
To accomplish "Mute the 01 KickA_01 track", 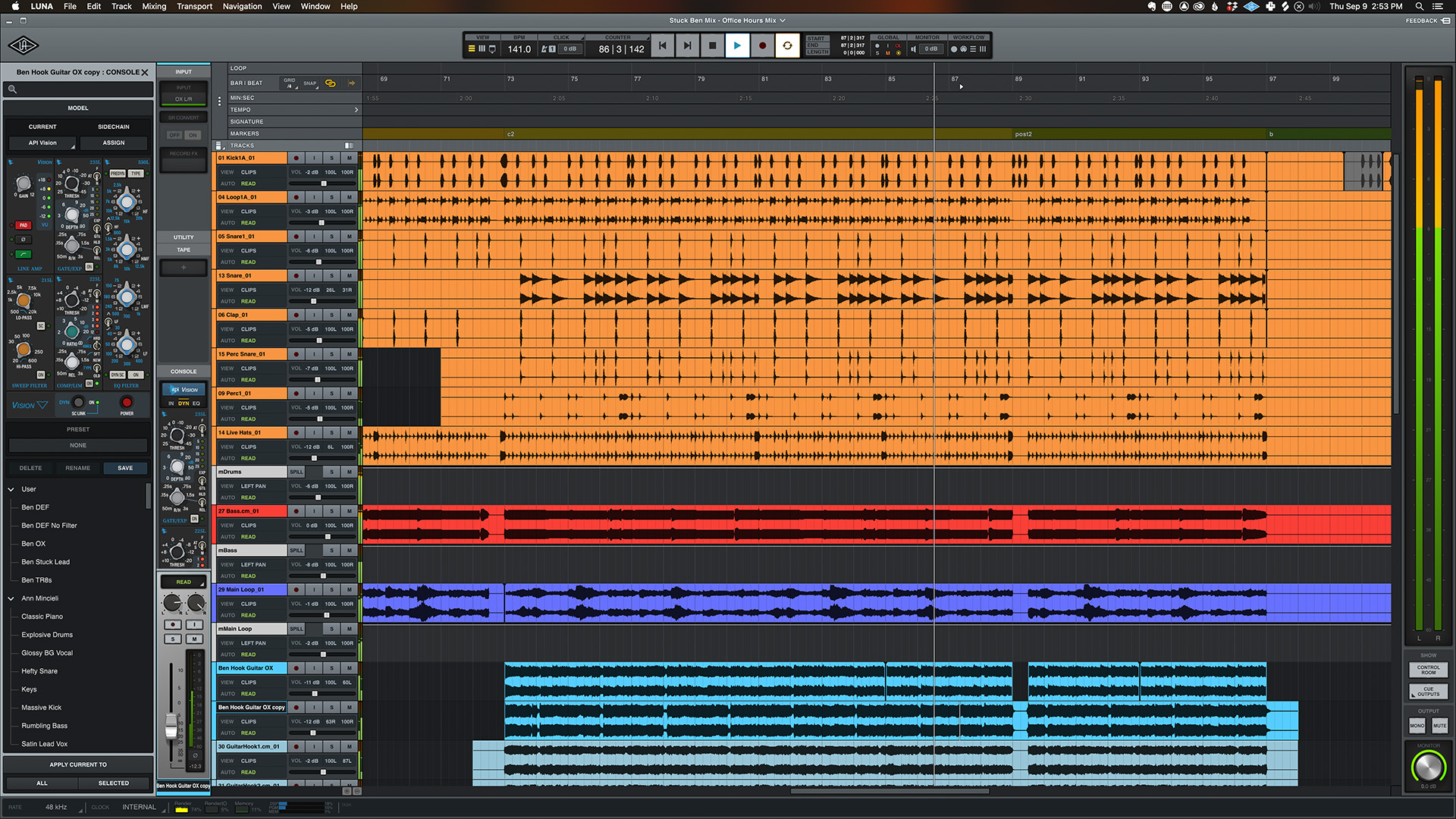I will pos(349,158).
